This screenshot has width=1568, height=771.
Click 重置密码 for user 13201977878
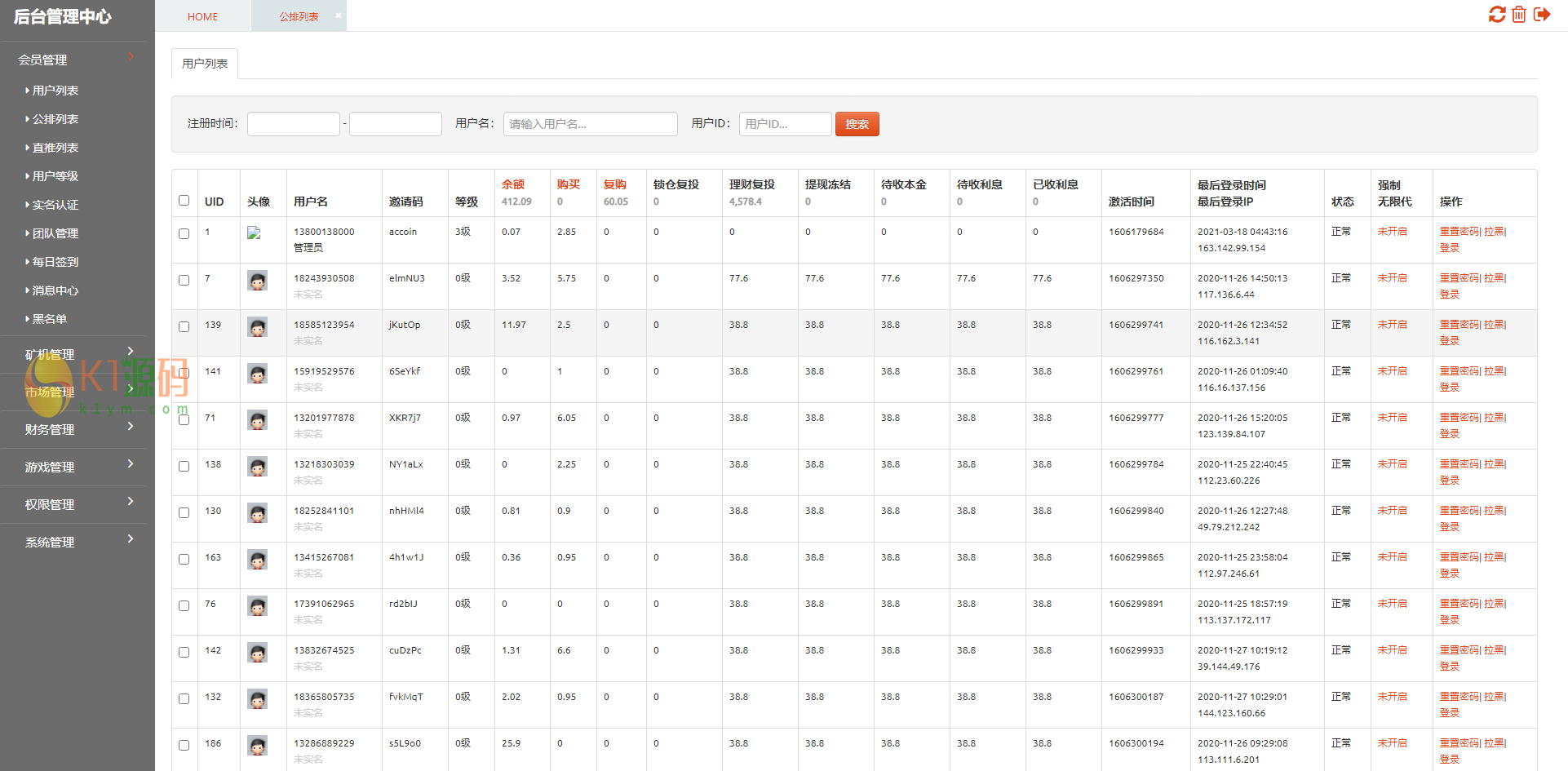coord(1459,418)
